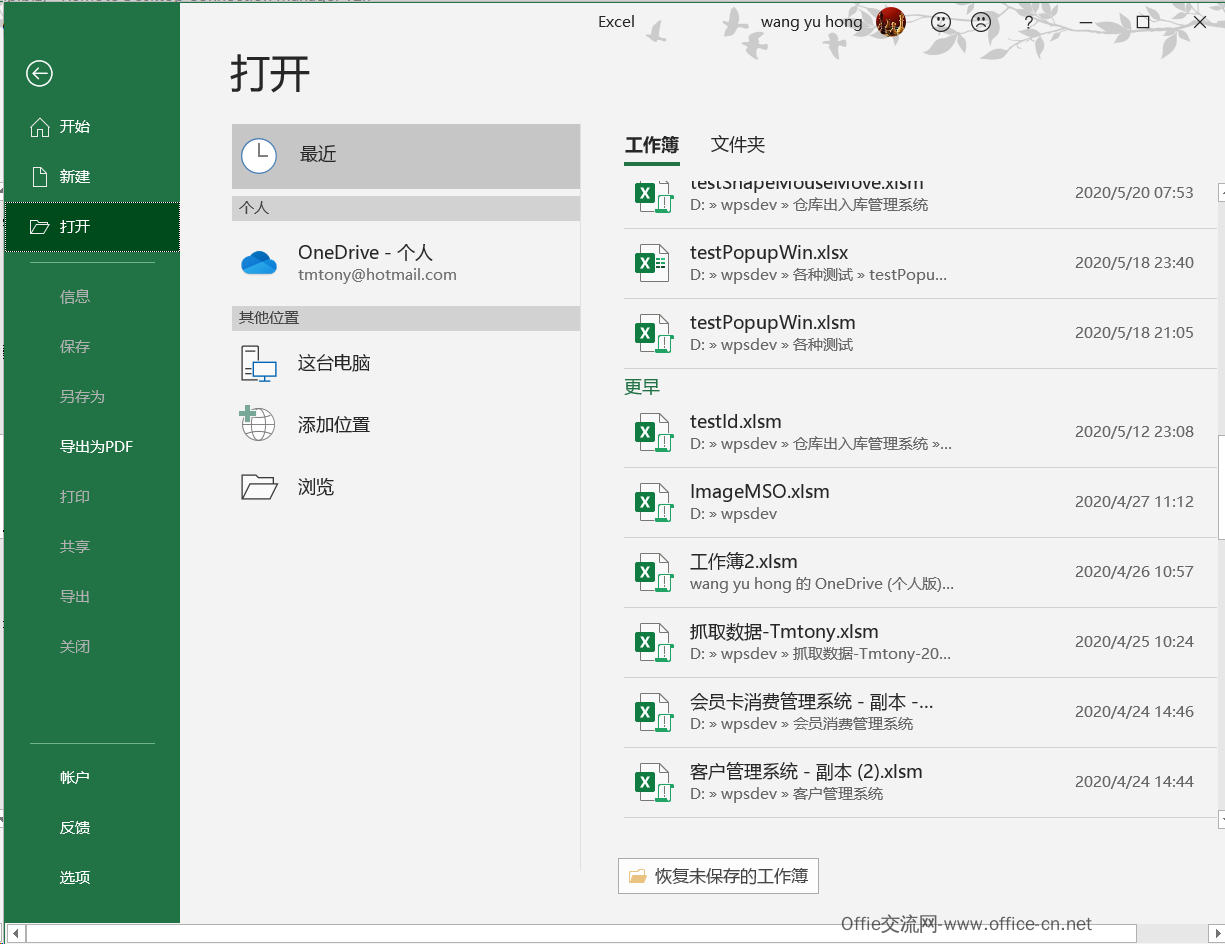The width and height of the screenshot is (1225, 944).
Task: Click 浏览 to browse files
Action: tap(406, 487)
